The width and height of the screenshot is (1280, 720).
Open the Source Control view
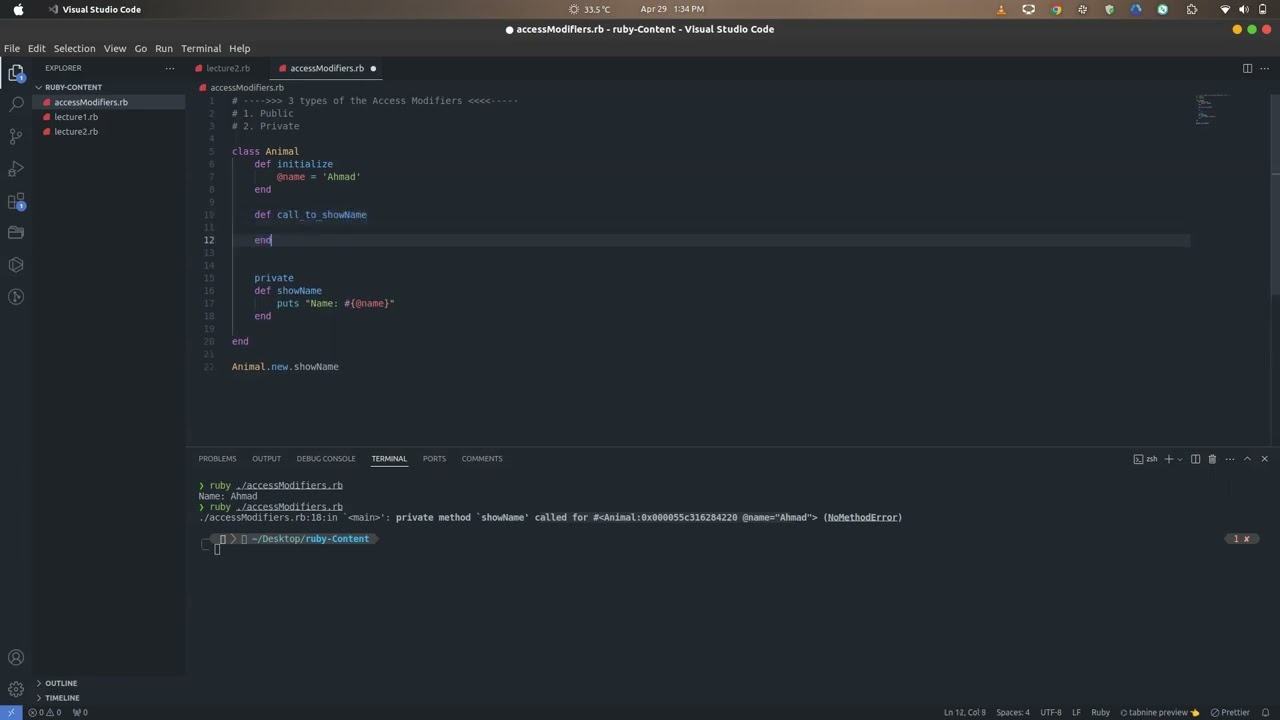point(16,136)
